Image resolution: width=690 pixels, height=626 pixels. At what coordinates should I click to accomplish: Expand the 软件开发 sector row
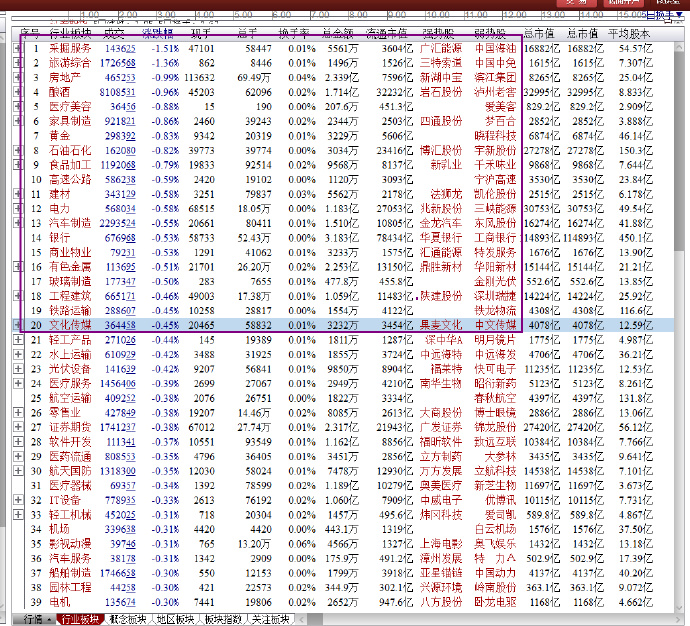coord(18,441)
